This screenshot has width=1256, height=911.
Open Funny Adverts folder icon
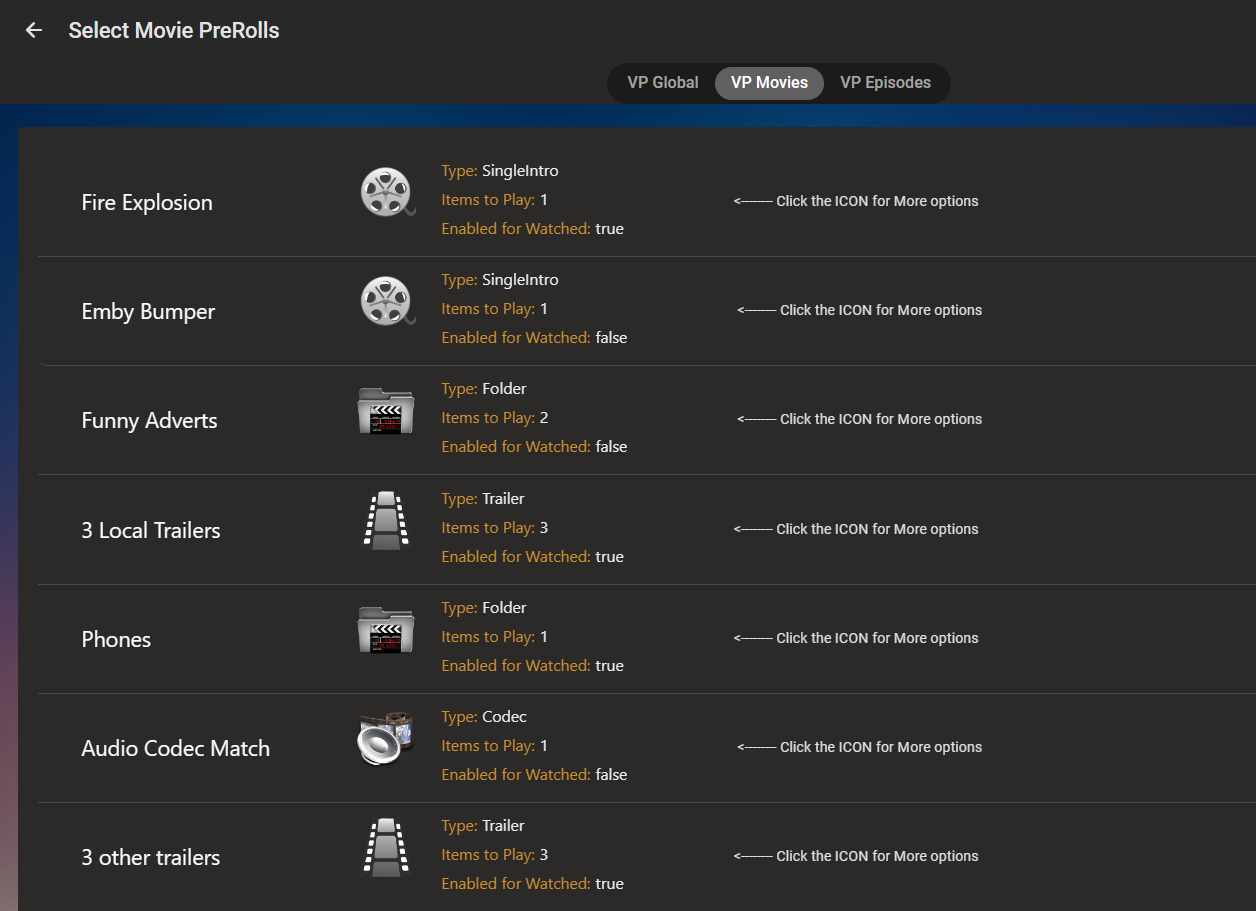click(x=386, y=410)
